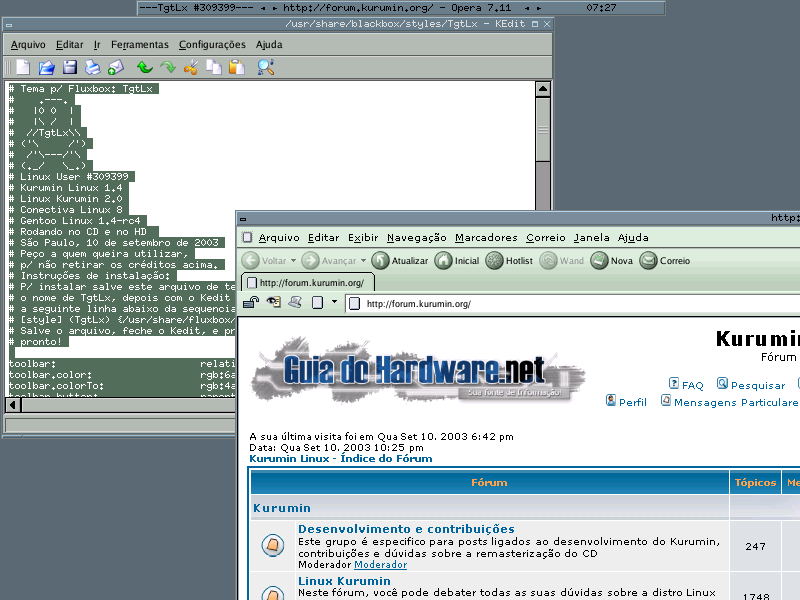Open a new page with Nova

(612, 261)
